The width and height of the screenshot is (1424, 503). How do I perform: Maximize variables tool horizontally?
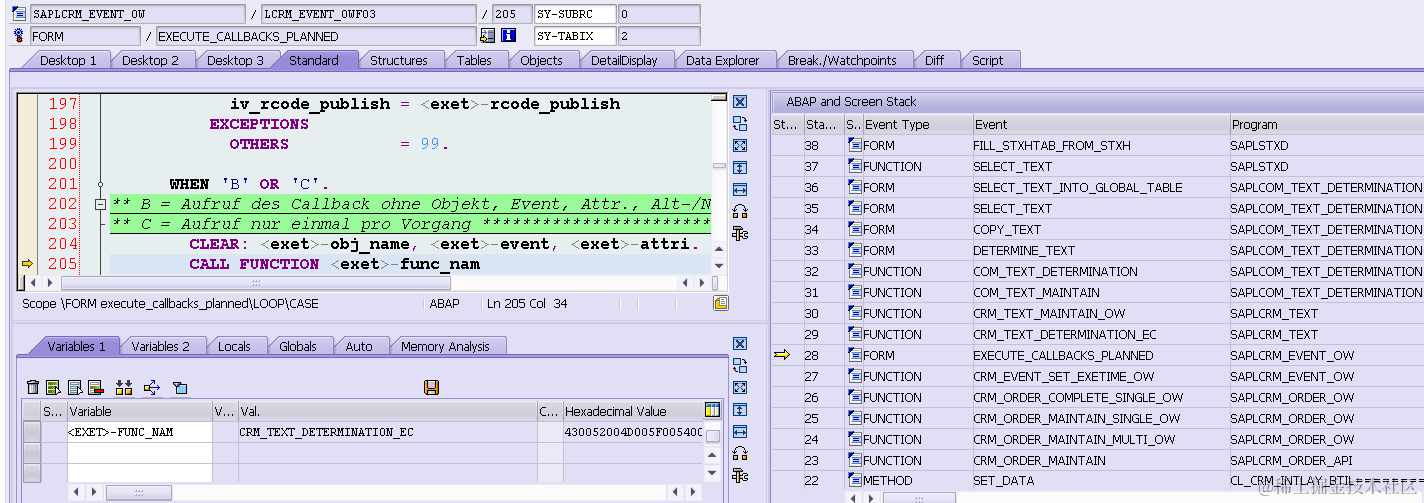point(740,432)
